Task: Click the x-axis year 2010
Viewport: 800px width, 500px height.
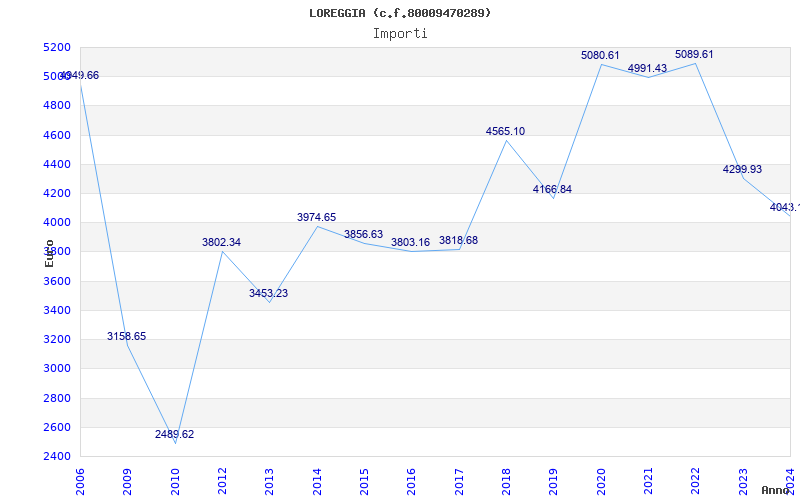Action: point(175,482)
